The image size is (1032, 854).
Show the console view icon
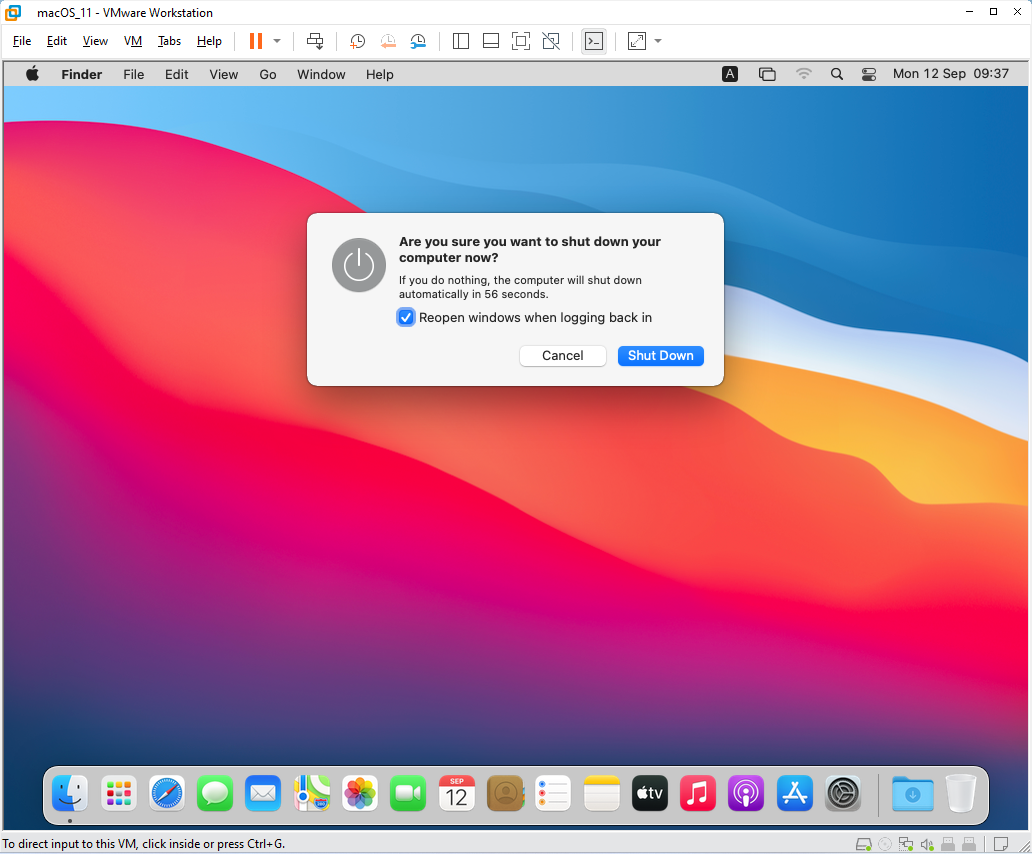(594, 41)
